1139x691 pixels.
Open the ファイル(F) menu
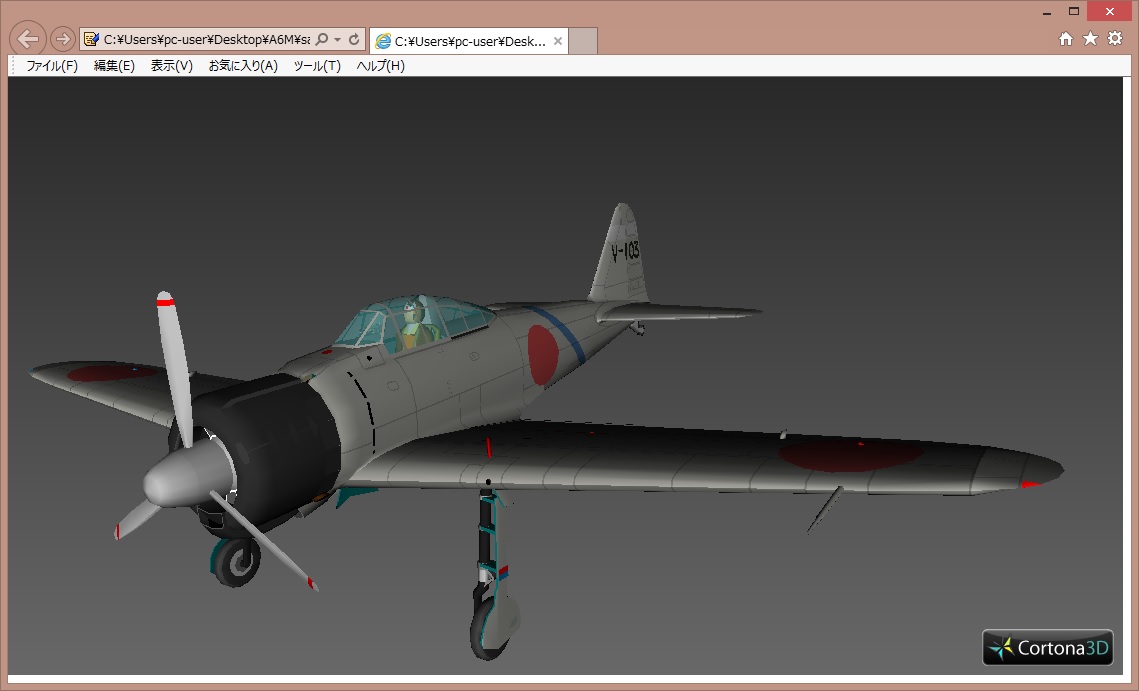point(51,66)
